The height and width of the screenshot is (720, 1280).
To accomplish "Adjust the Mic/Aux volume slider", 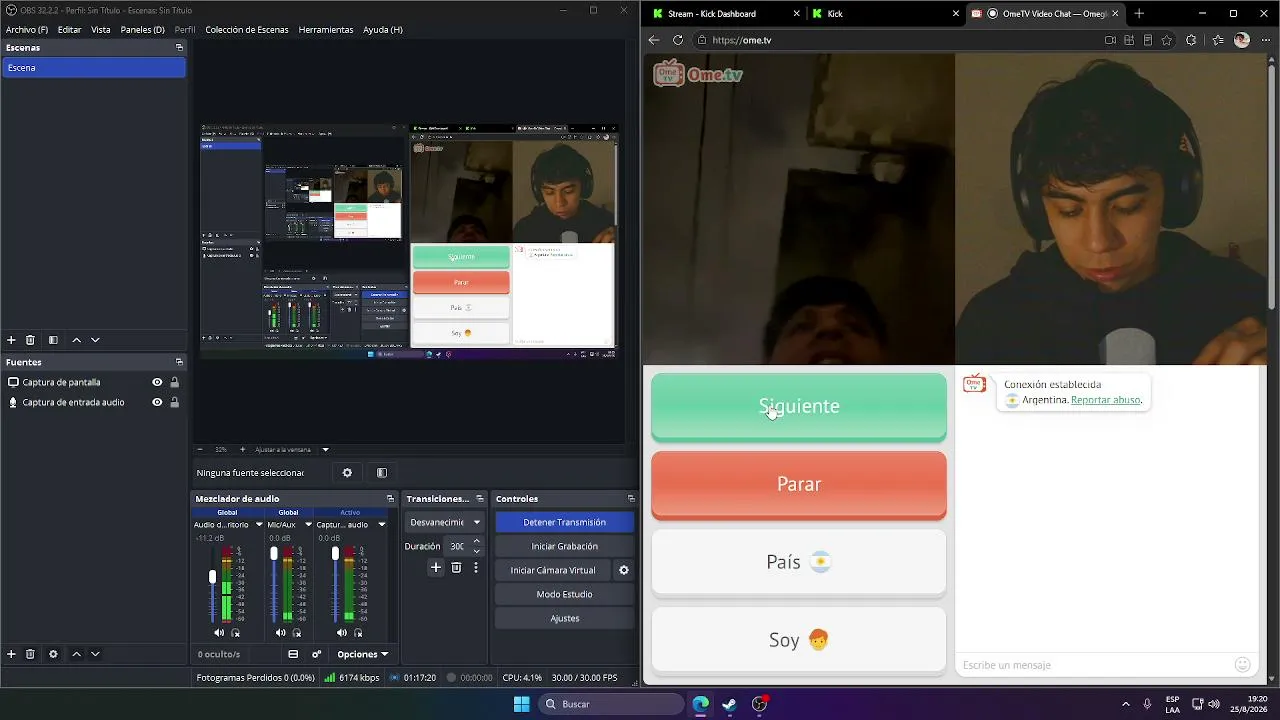I will coord(274,553).
